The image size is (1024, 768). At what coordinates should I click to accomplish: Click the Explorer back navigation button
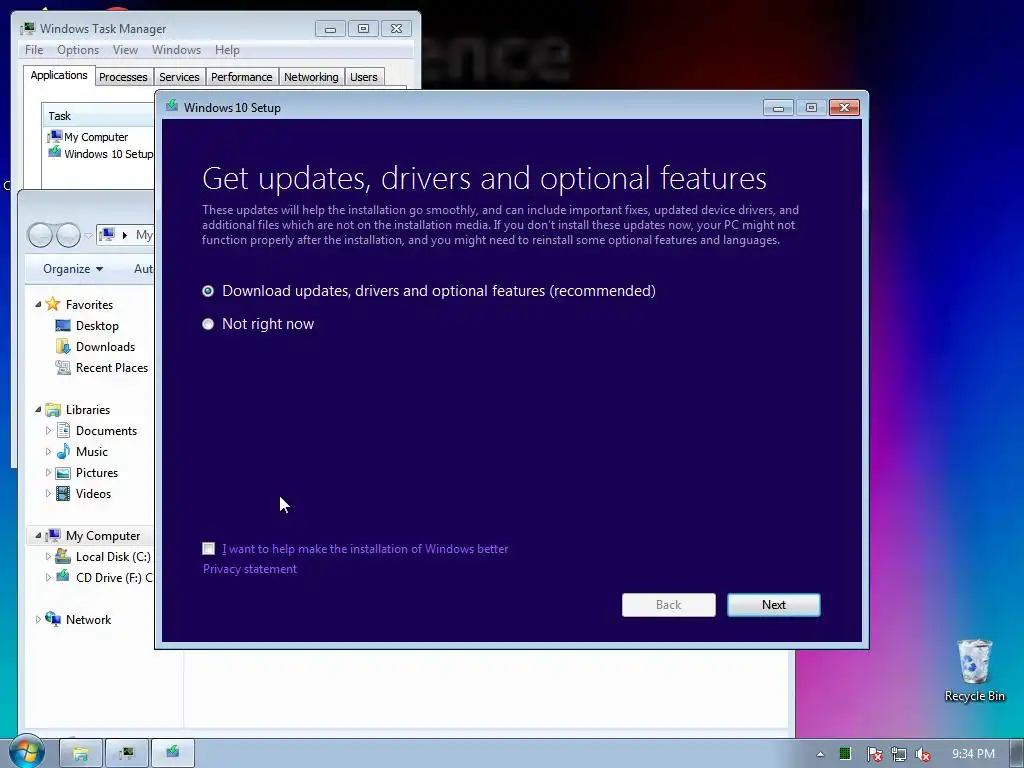(x=40, y=235)
